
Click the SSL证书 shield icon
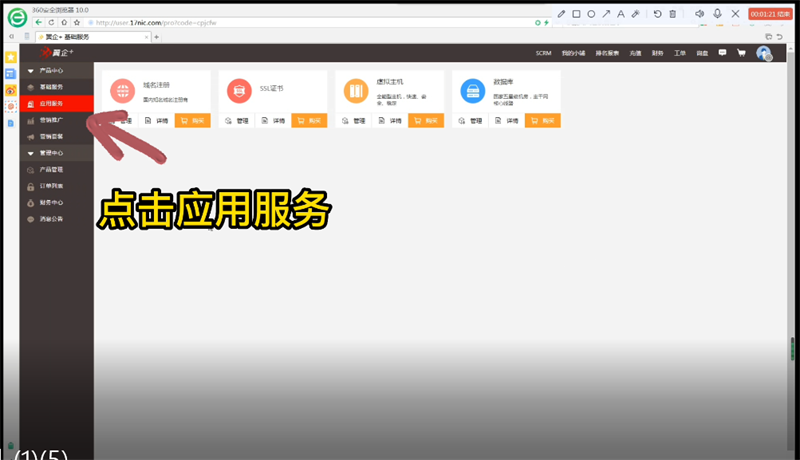click(239, 91)
